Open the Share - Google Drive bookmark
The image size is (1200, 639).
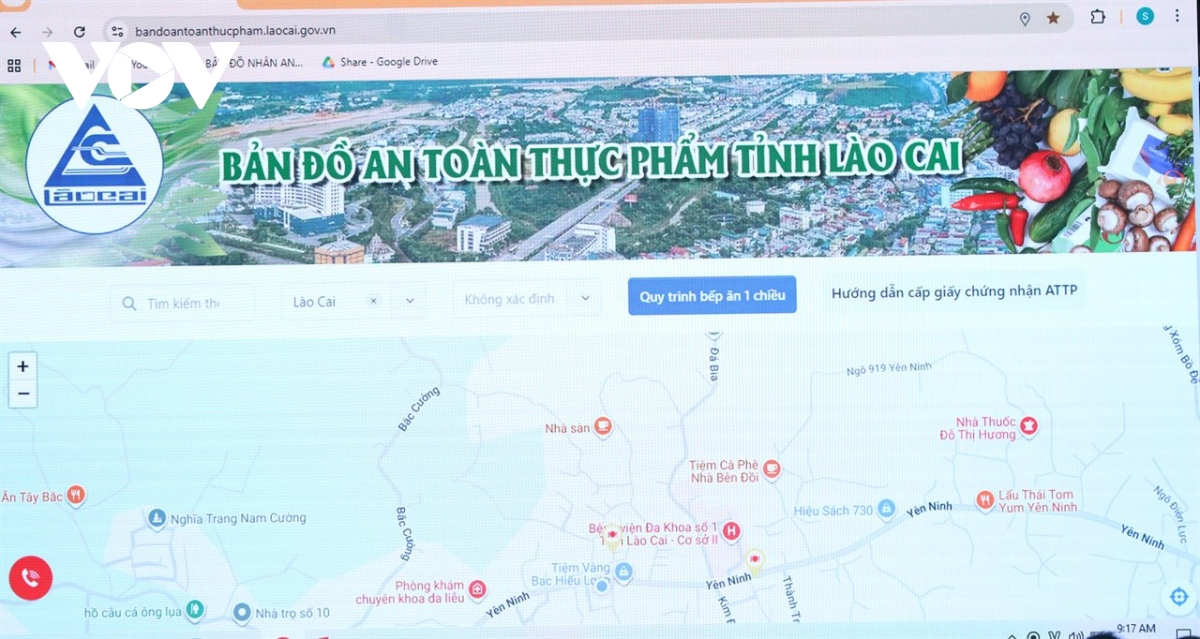coord(379,61)
